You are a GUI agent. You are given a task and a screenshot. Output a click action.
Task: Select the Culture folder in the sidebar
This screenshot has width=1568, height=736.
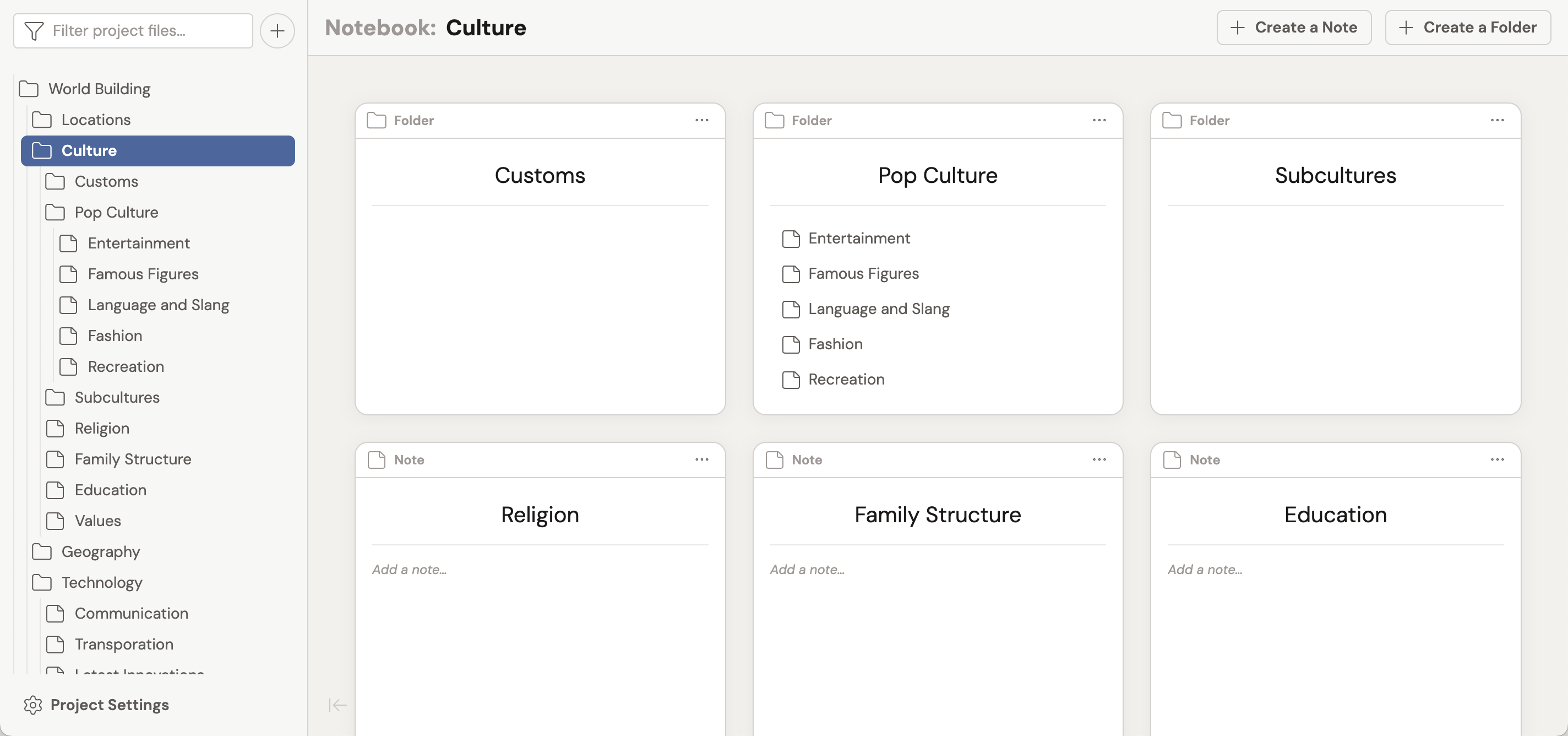coord(157,150)
